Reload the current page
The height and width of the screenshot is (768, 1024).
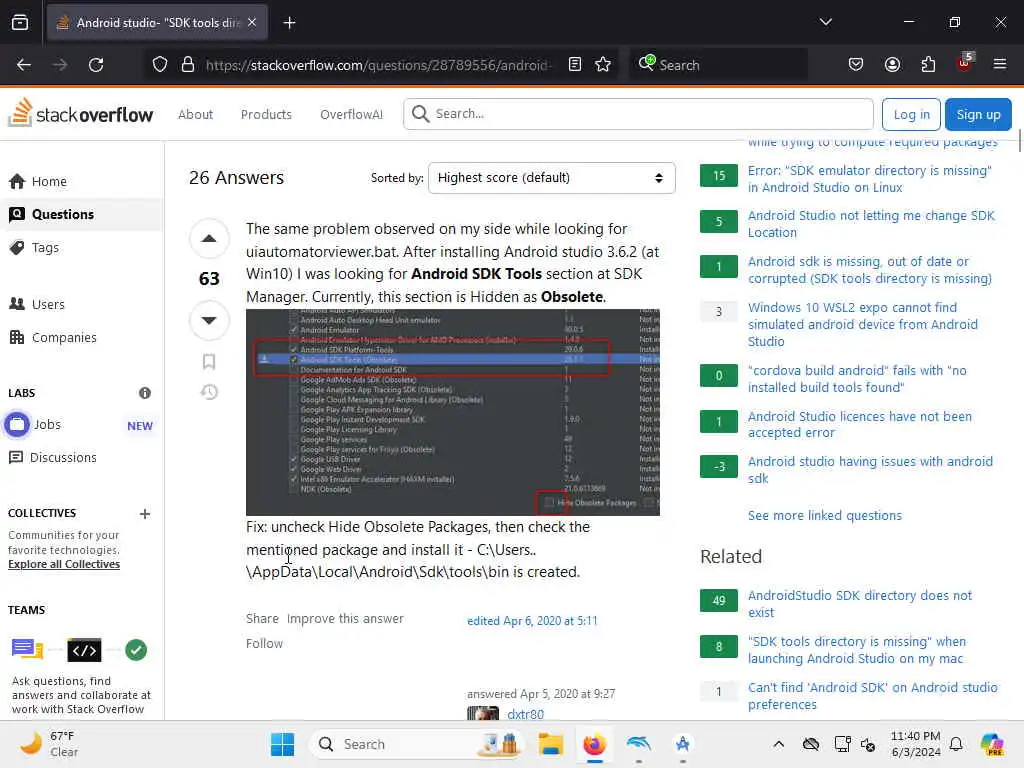(96, 65)
